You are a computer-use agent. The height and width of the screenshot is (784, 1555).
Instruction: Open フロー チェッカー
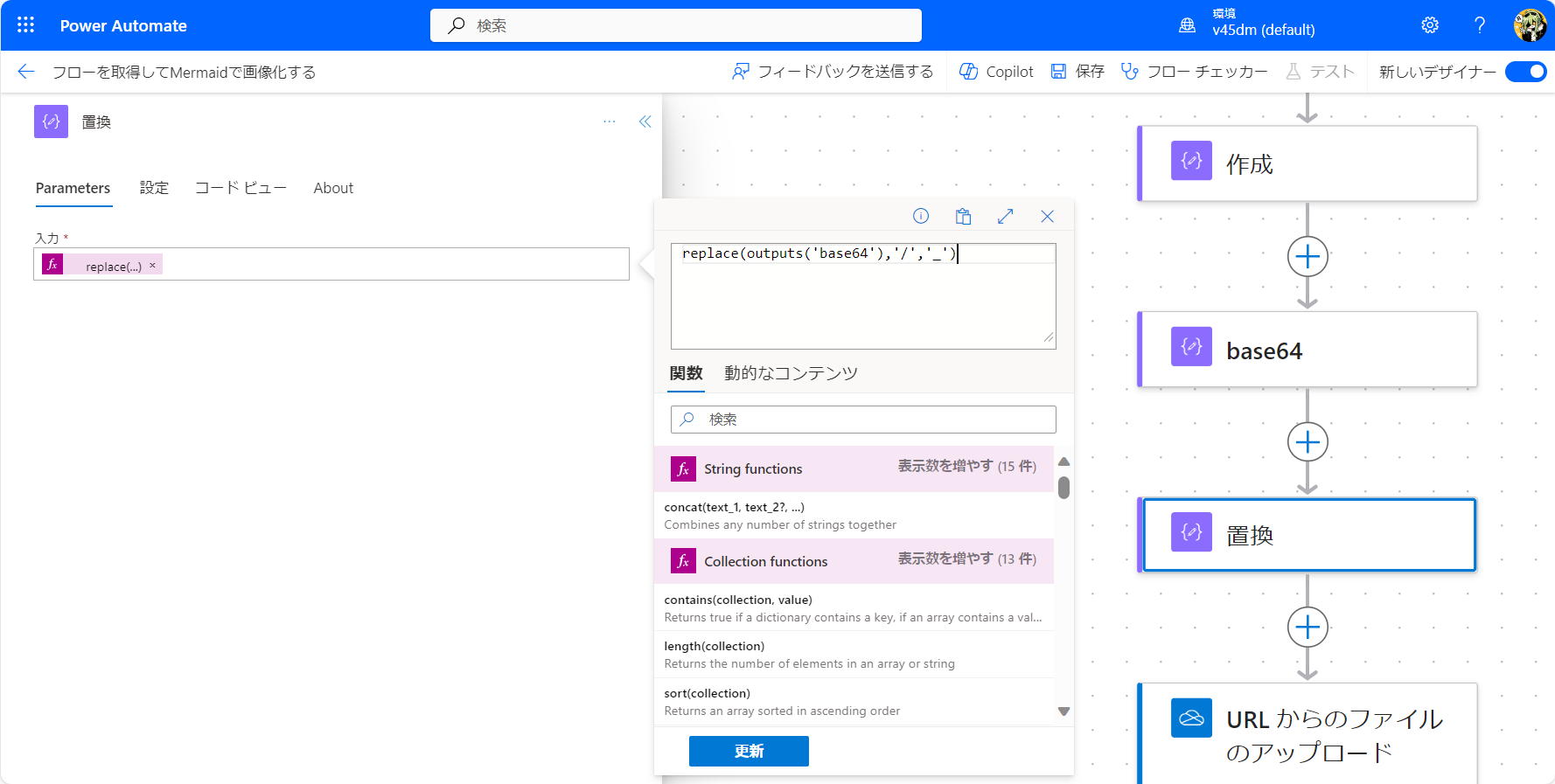pyautogui.click(x=1194, y=72)
